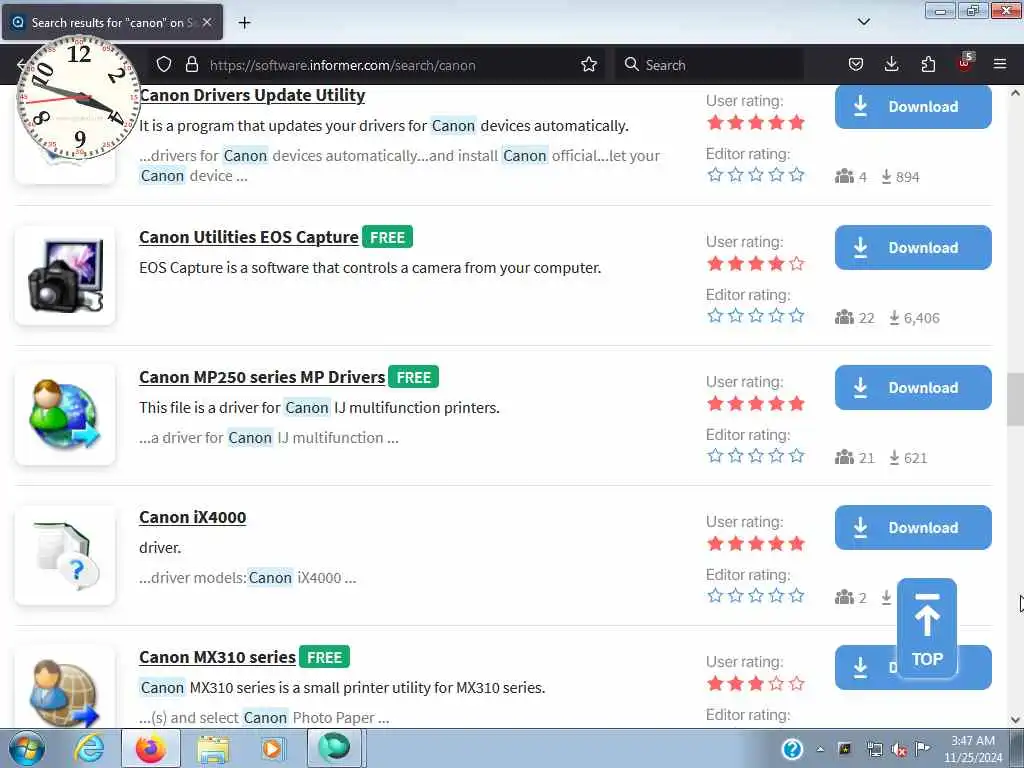The image size is (1024, 768).
Task: Switch to Firefox in the taskbar
Action: click(150, 749)
